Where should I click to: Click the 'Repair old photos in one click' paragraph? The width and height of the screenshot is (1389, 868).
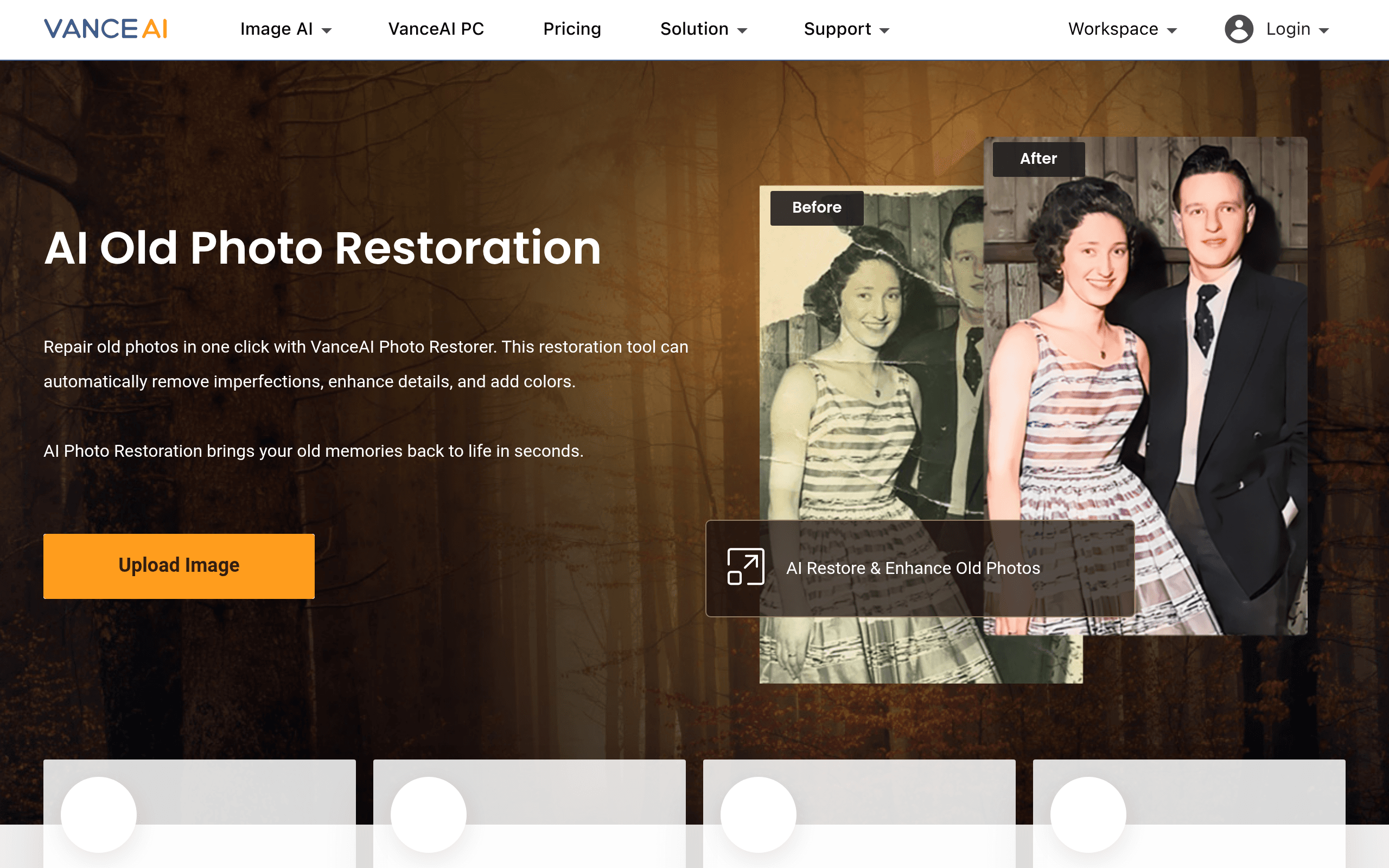(366, 364)
